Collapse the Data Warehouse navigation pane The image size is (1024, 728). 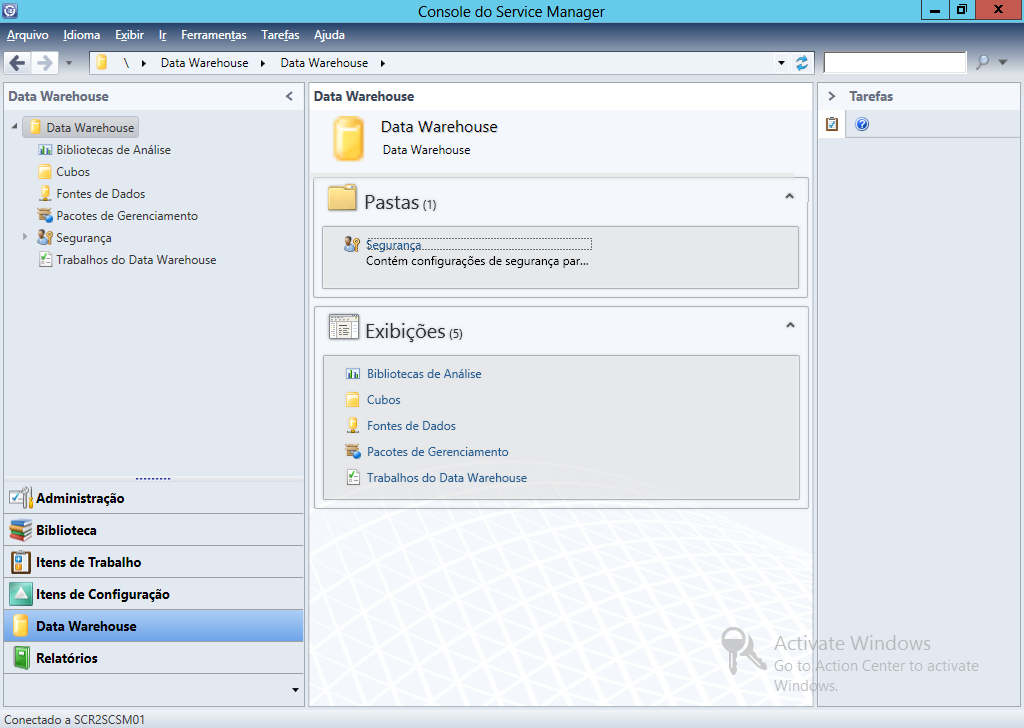289,96
